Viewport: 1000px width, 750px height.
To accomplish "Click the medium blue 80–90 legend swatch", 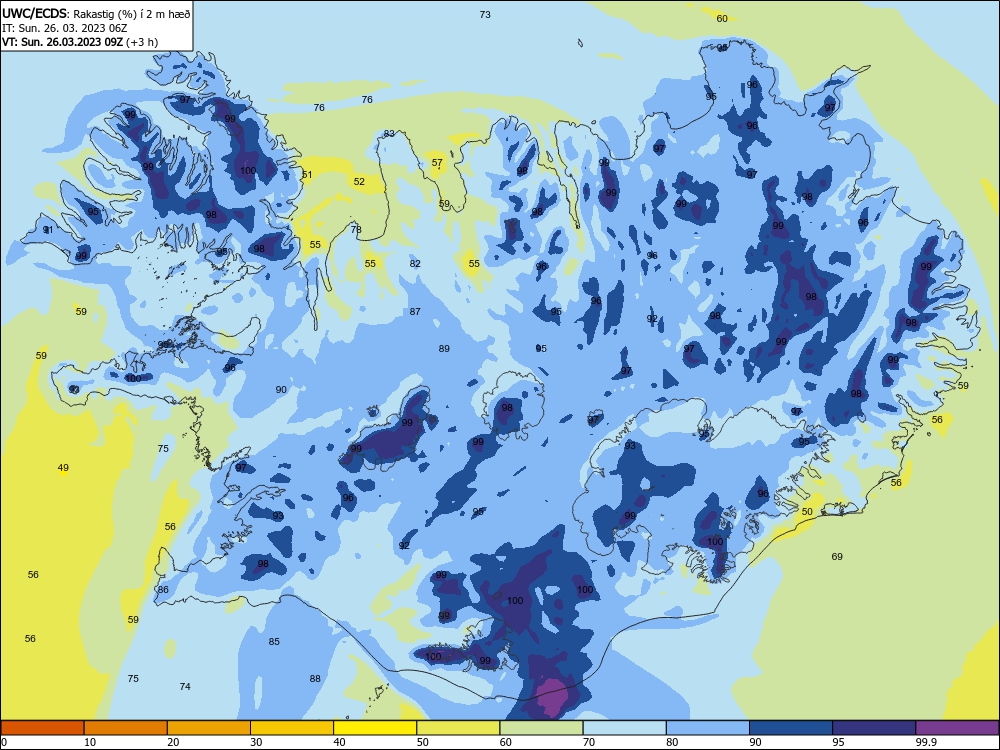I will (708, 728).
